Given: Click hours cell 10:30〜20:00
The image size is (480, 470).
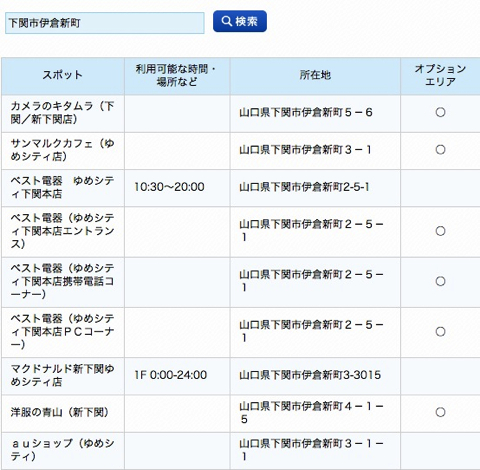Looking at the screenshot, I should [169, 187].
